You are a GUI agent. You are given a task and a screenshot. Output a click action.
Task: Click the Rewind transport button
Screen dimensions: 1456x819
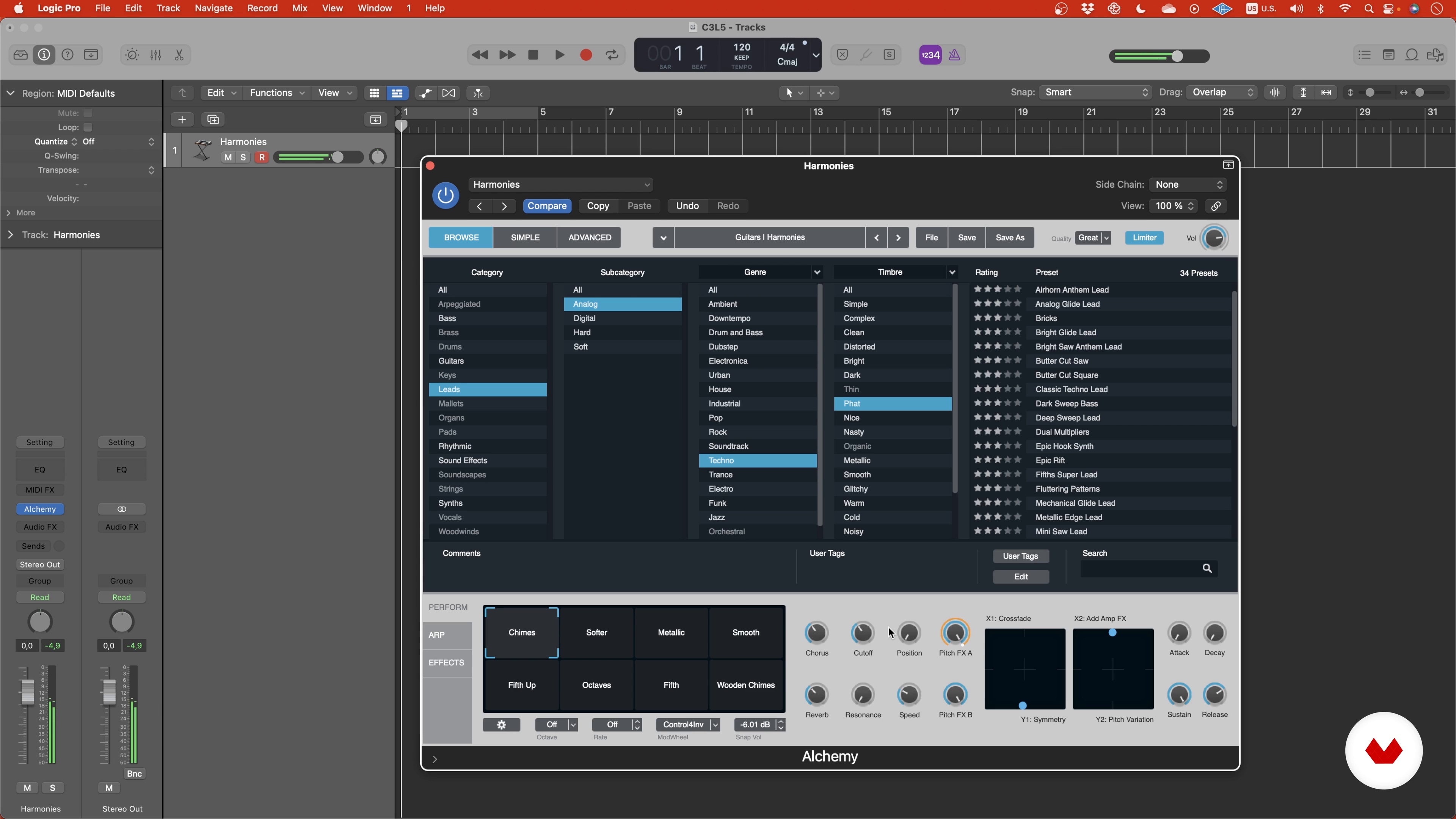pyautogui.click(x=480, y=55)
